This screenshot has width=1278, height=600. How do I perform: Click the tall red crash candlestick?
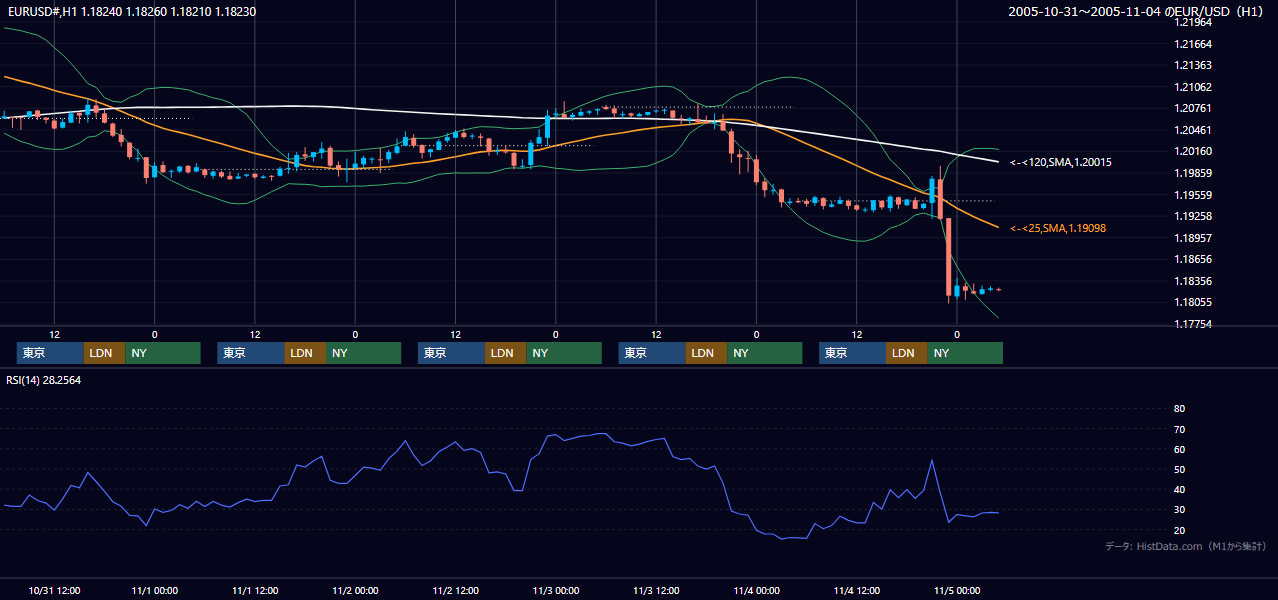point(948,259)
